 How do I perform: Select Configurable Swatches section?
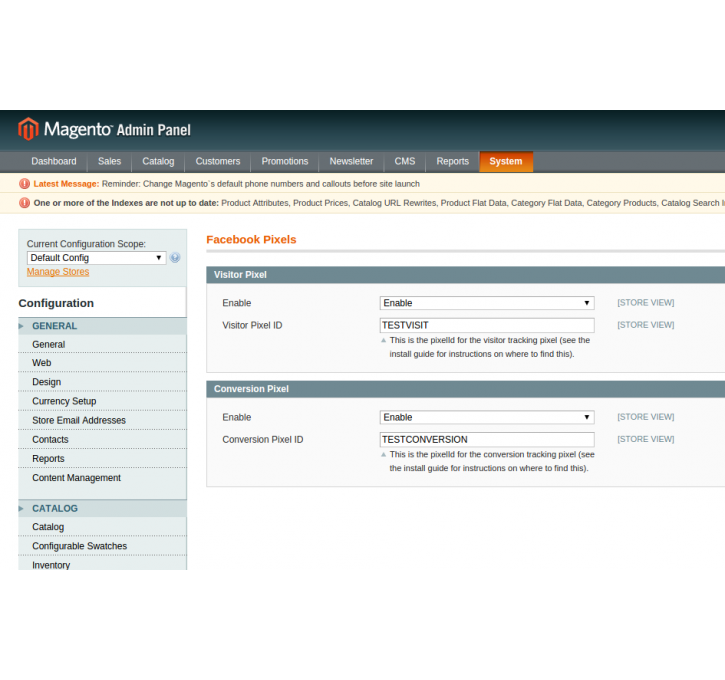(102, 546)
